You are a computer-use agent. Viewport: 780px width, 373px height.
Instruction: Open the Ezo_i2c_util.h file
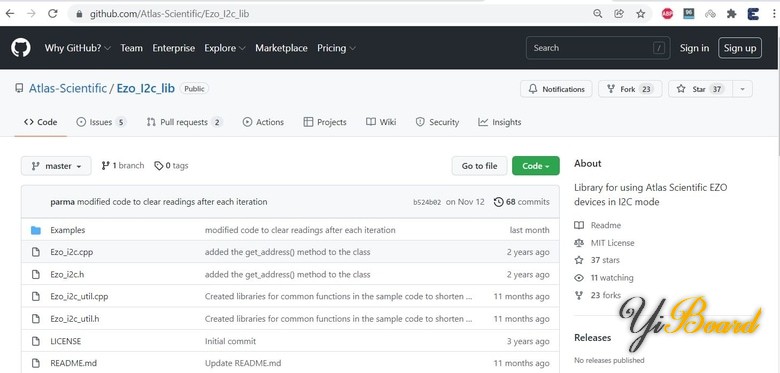(x=75, y=319)
